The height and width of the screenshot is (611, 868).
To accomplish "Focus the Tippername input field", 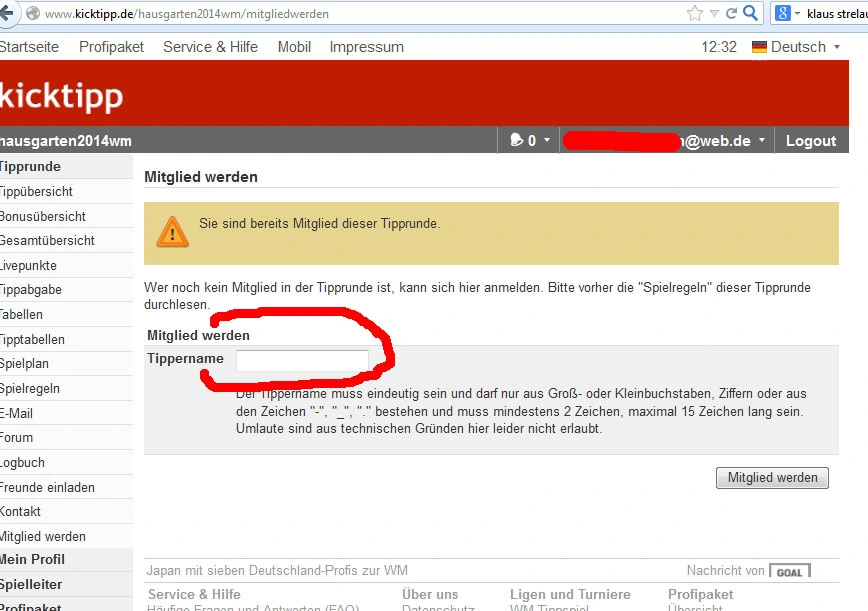I will pyautogui.click(x=302, y=360).
